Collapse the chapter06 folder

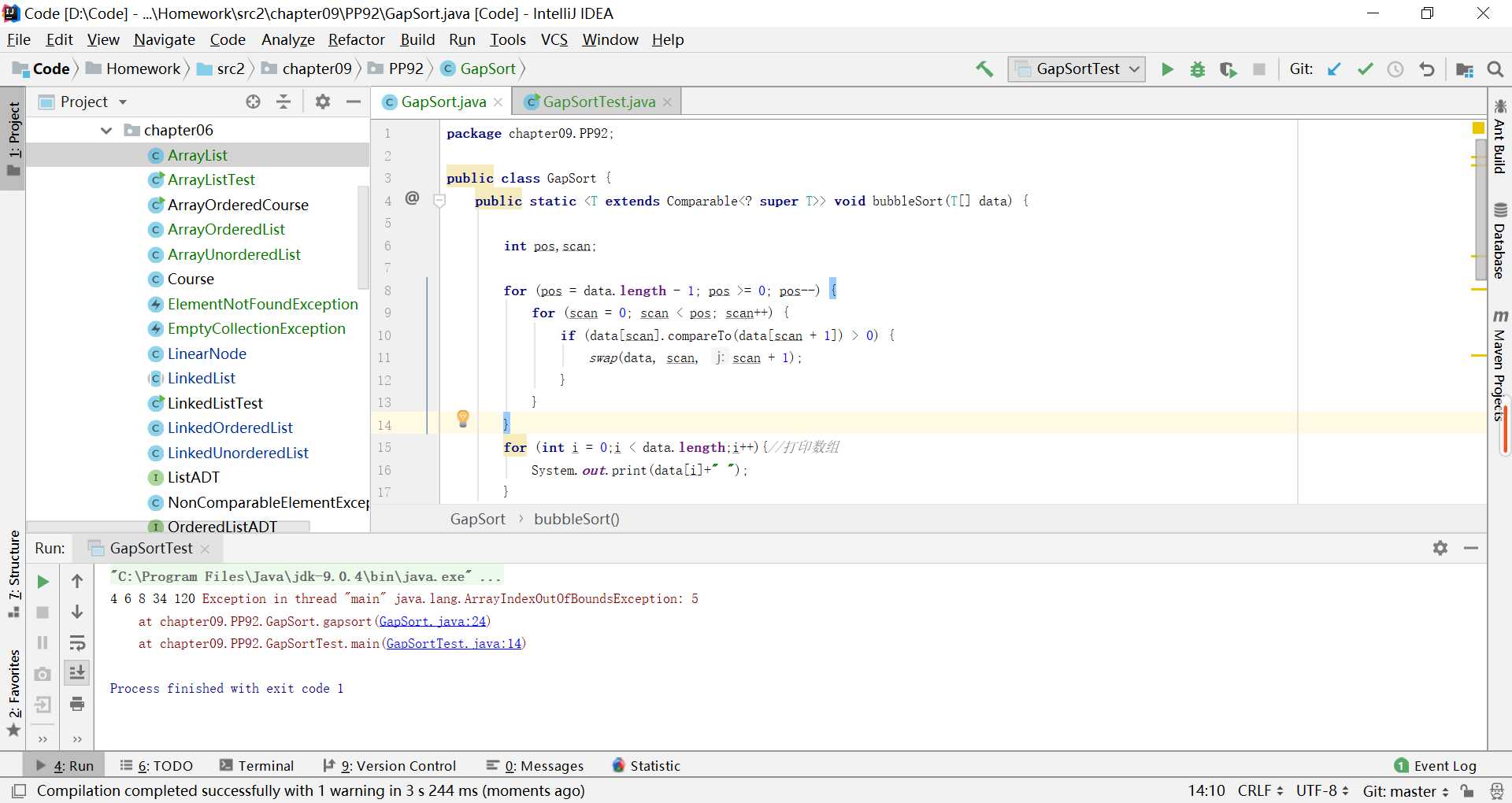tap(106, 131)
